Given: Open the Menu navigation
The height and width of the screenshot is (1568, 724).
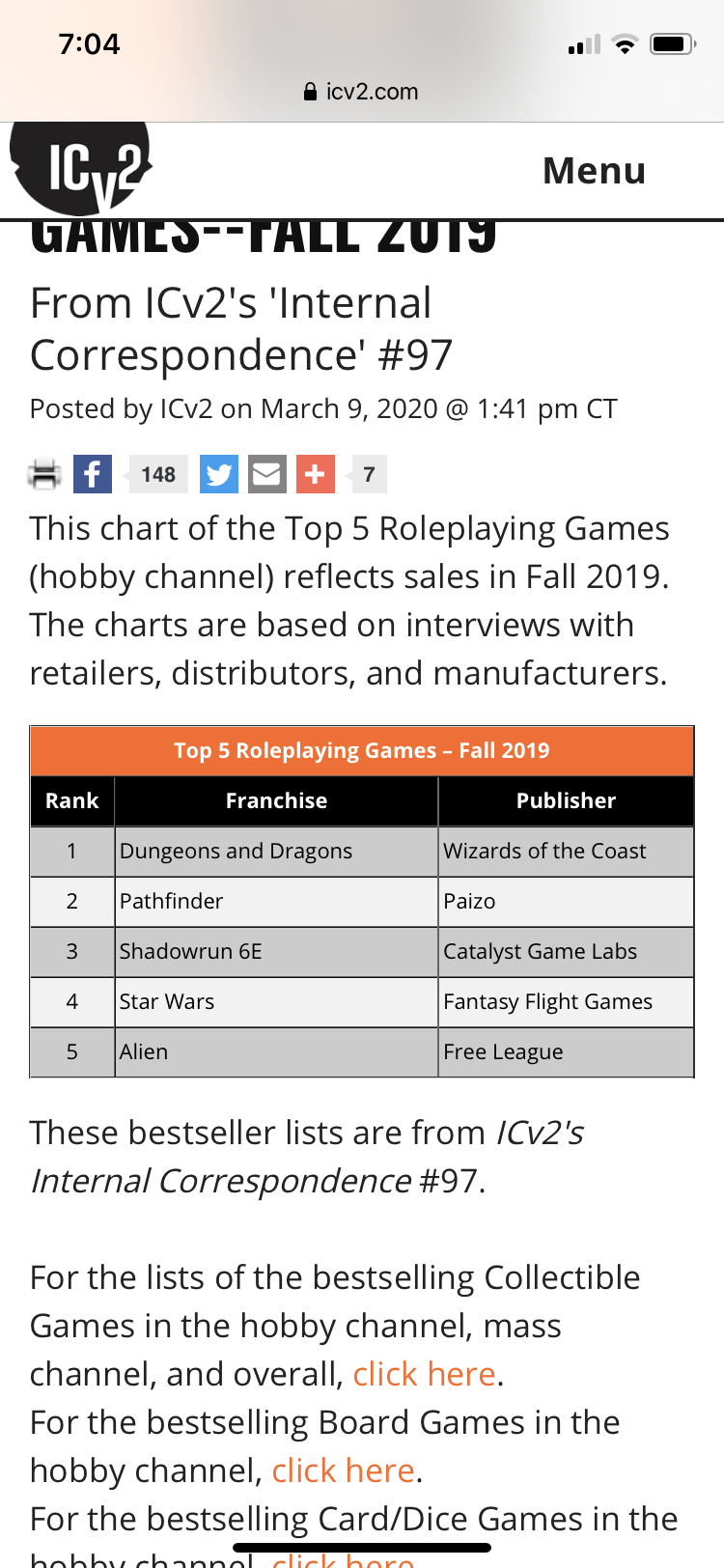Looking at the screenshot, I should [x=594, y=171].
